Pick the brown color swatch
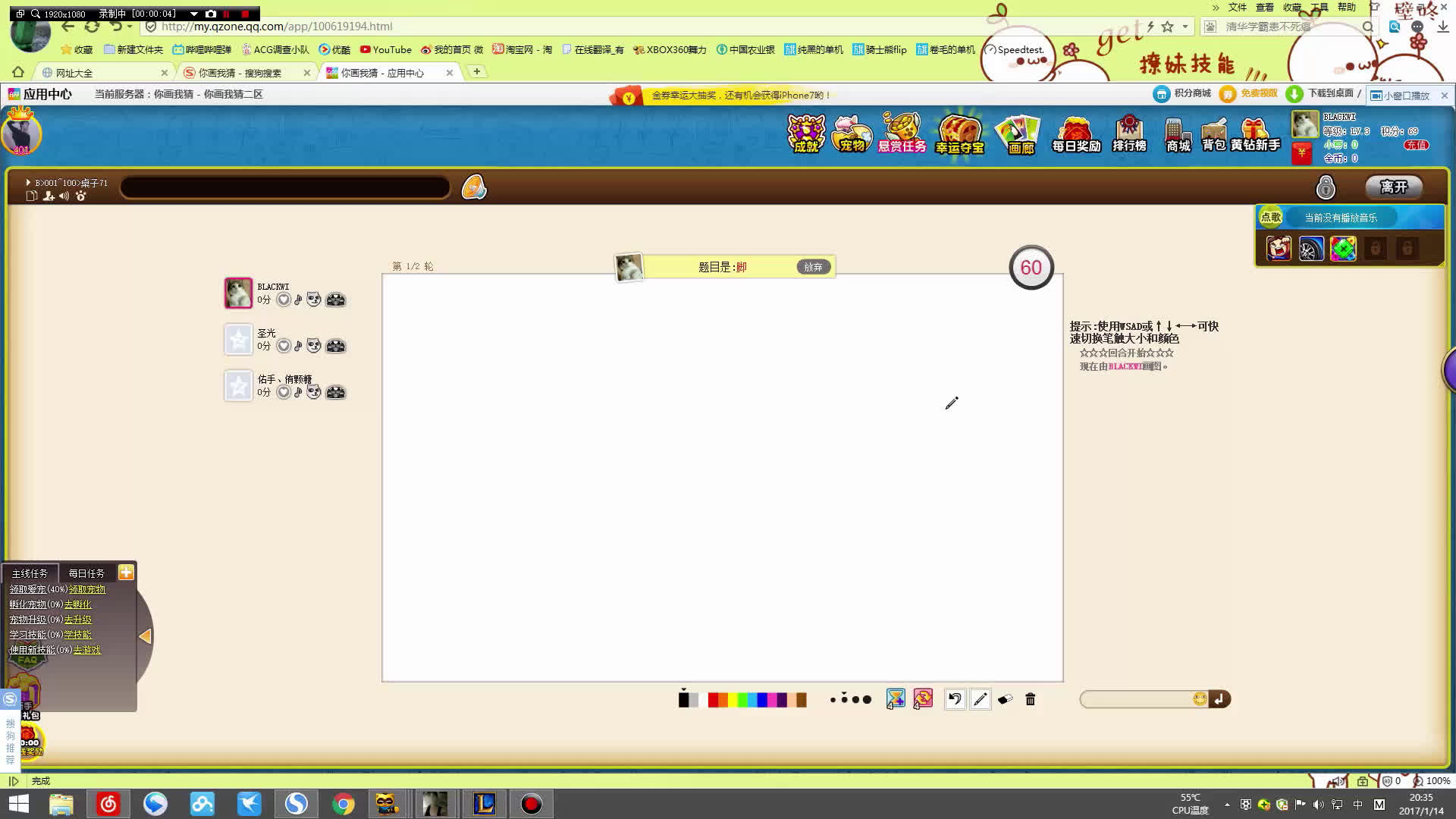1456x819 pixels. pyautogui.click(x=802, y=699)
